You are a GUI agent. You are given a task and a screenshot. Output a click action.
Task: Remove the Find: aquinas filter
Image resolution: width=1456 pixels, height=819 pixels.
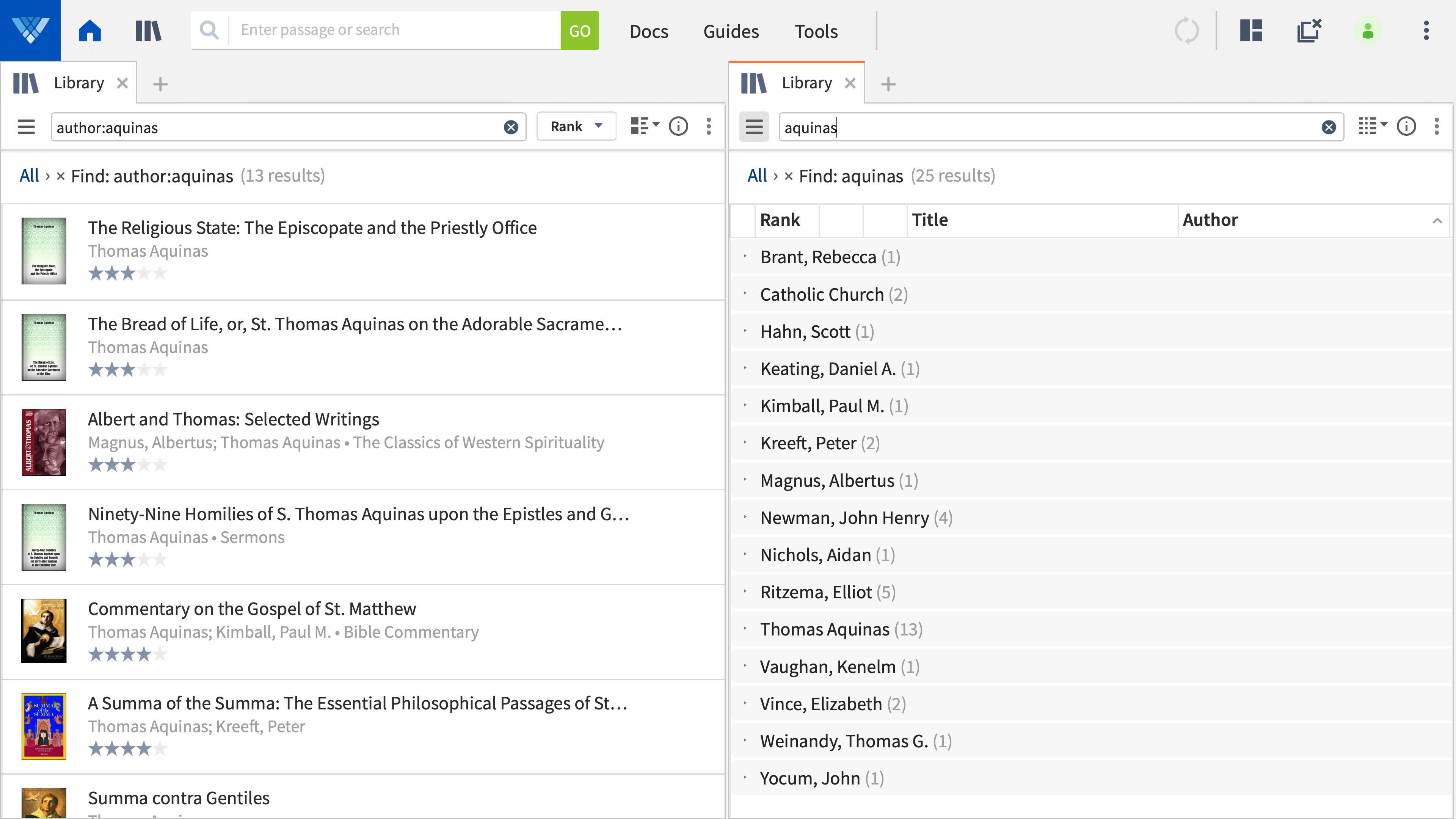[789, 176]
